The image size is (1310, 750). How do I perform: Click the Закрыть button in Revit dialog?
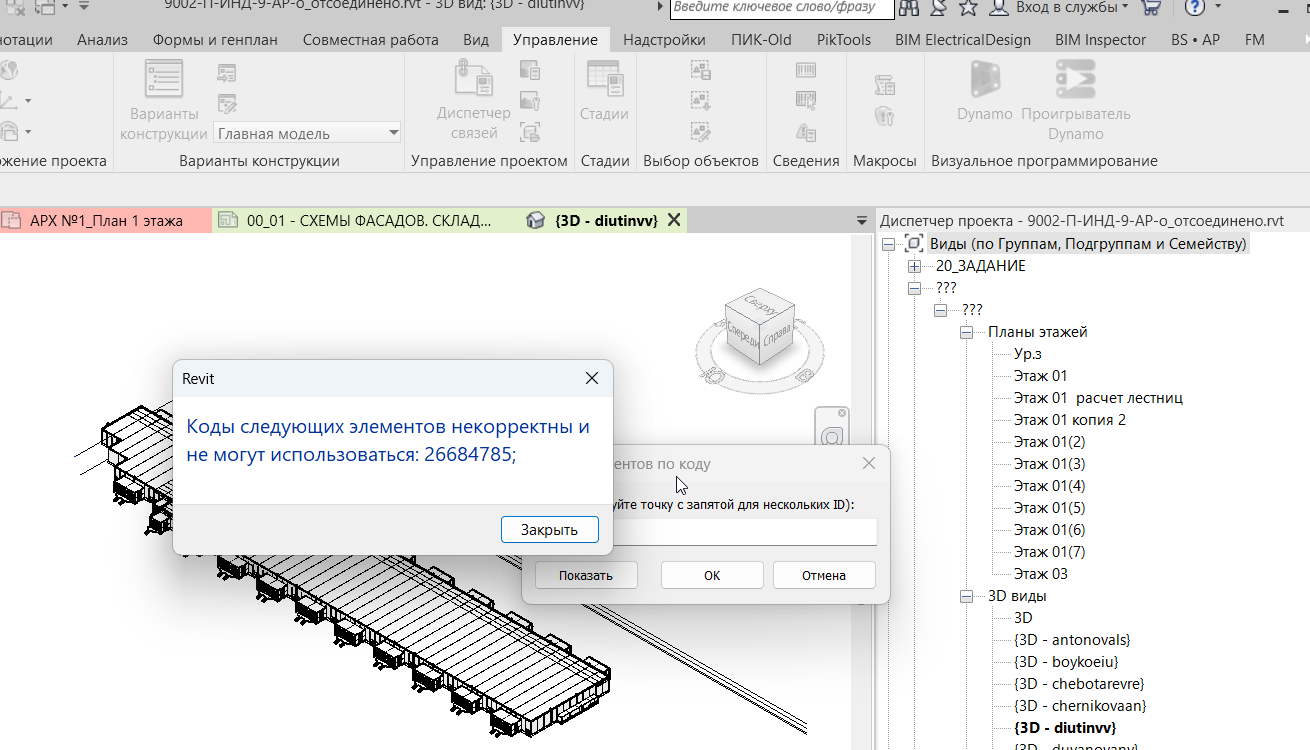click(x=549, y=530)
